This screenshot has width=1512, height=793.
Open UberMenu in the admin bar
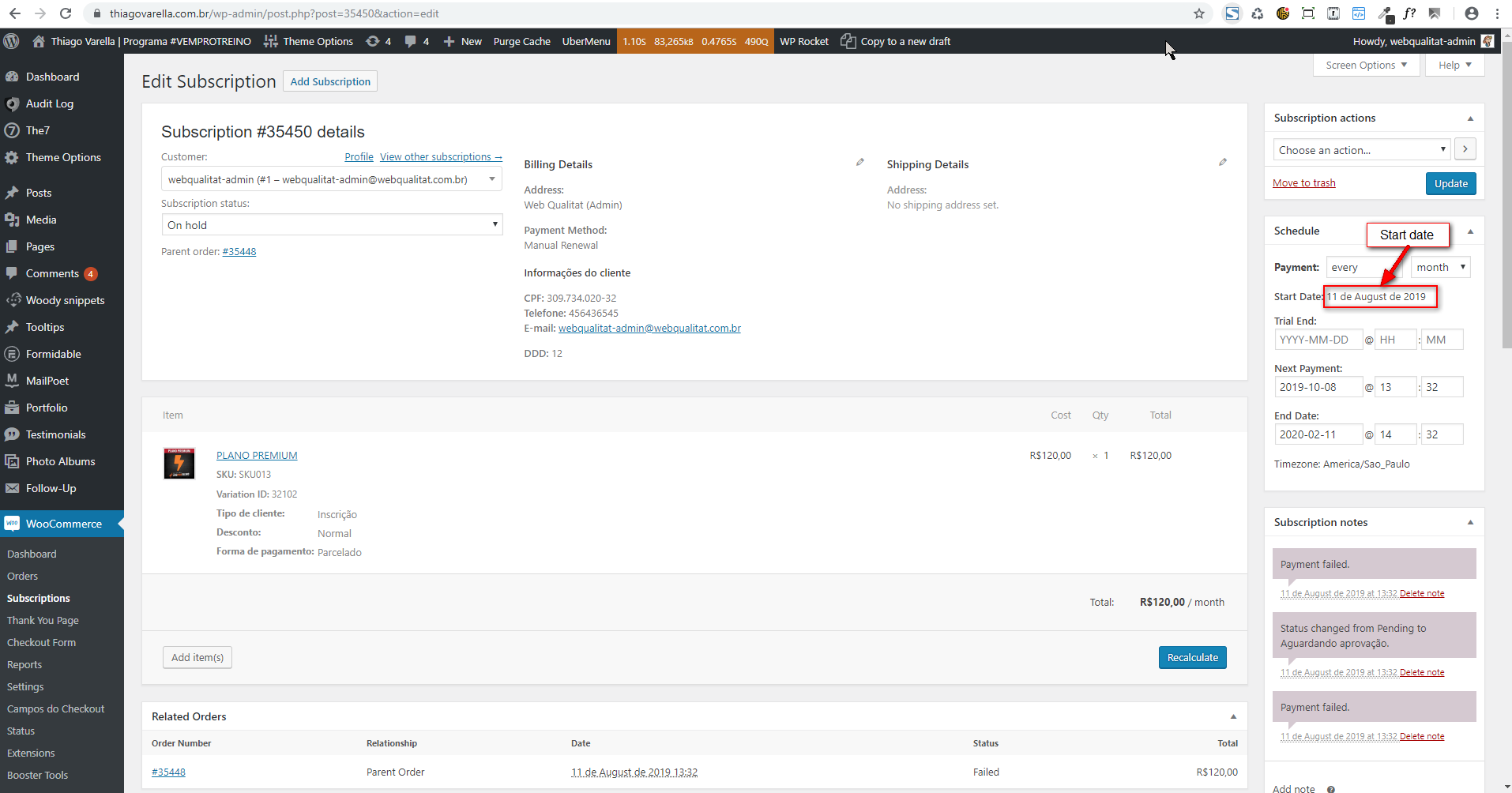[586, 41]
